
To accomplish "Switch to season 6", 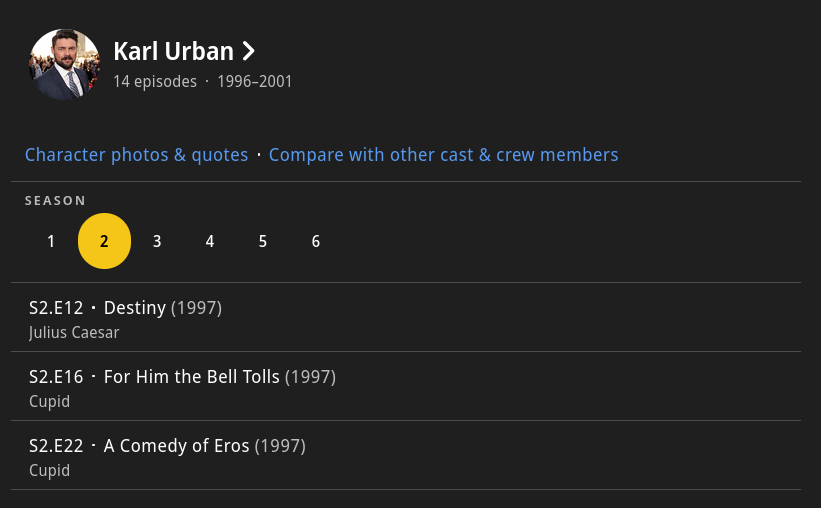I will point(316,241).
